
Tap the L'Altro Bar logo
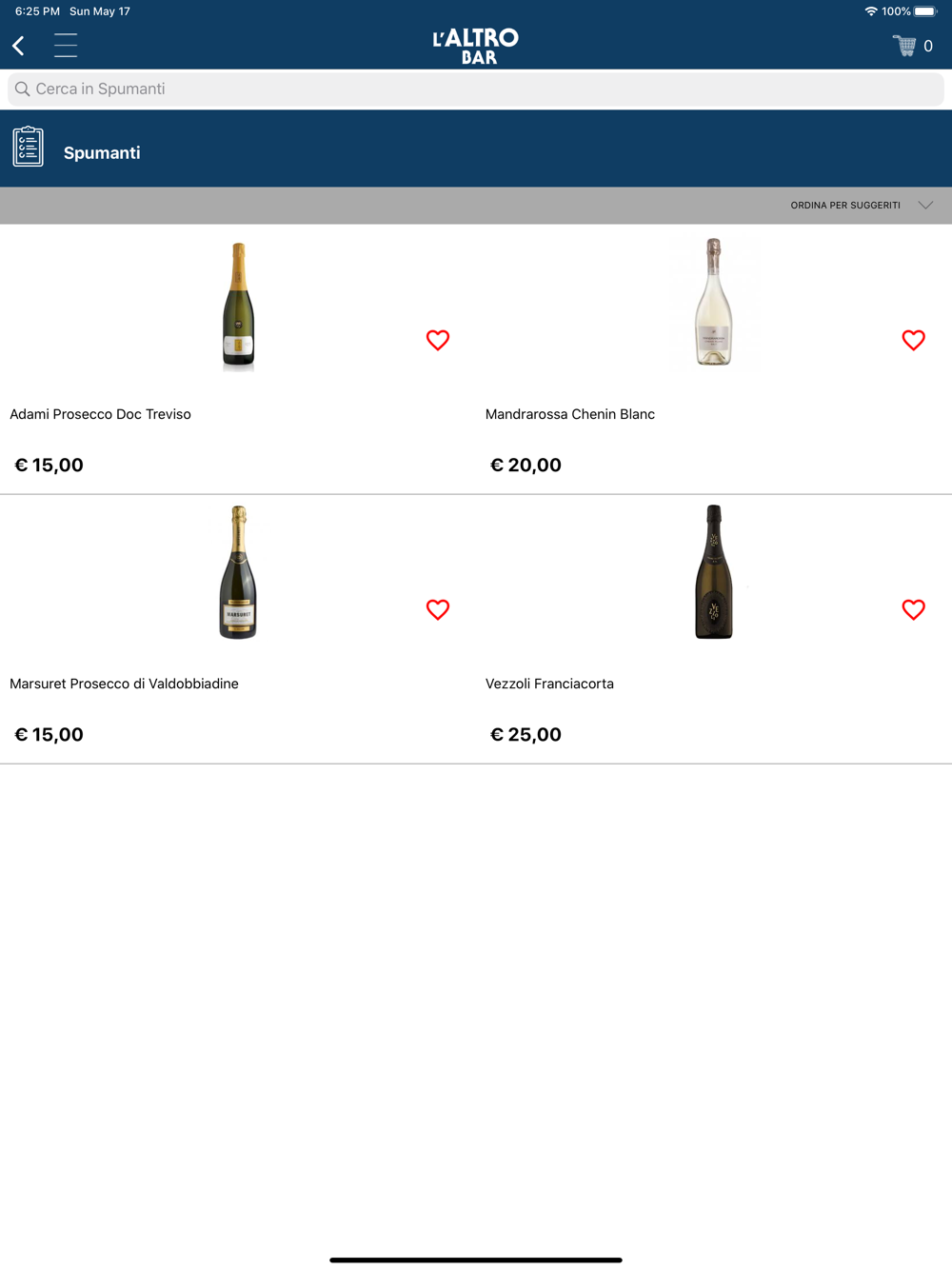tap(476, 46)
